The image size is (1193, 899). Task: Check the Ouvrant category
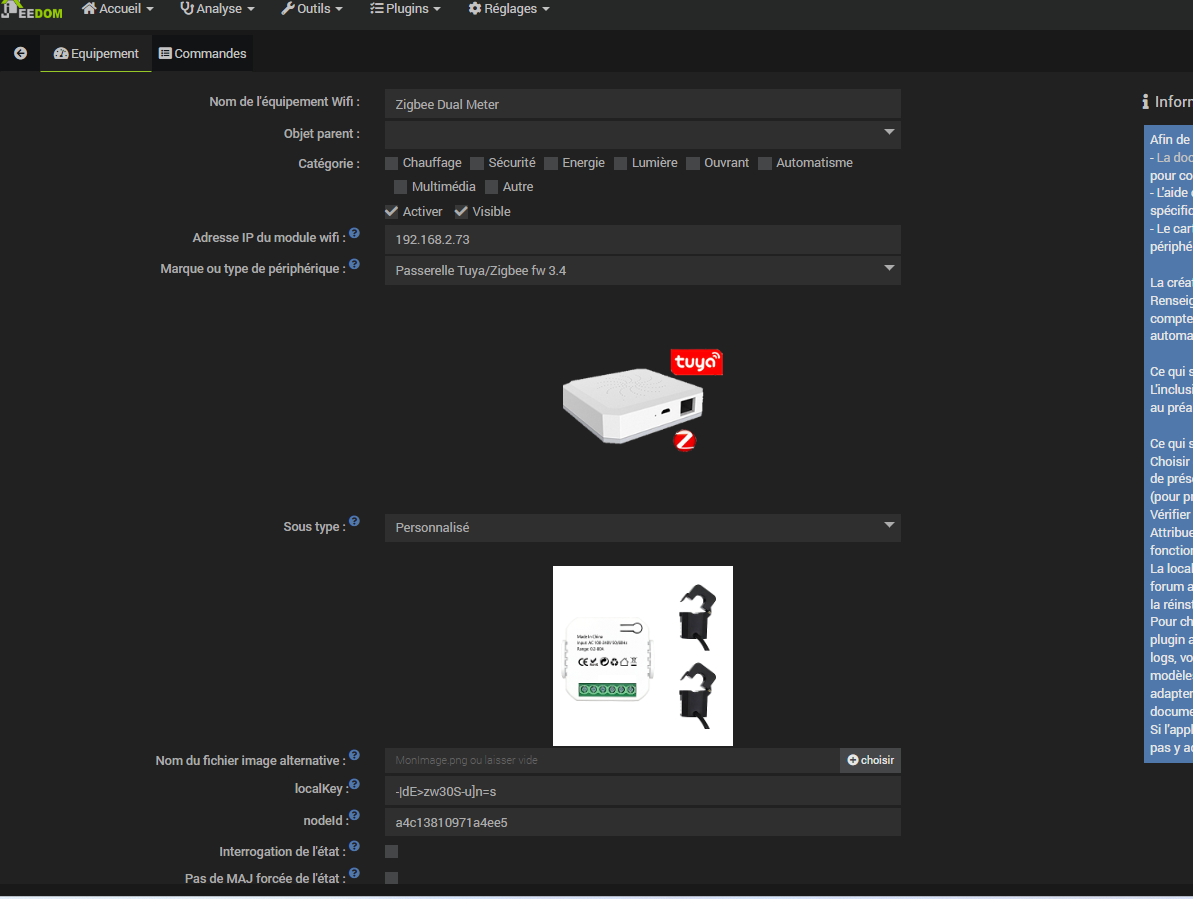click(693, 164)
